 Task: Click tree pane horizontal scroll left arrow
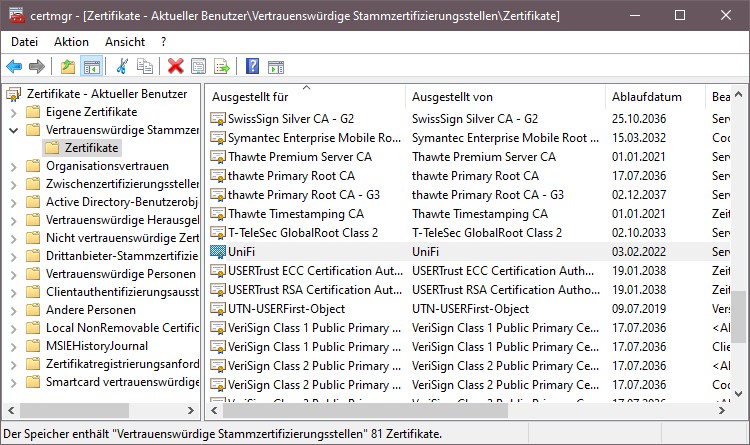[11, 411]
